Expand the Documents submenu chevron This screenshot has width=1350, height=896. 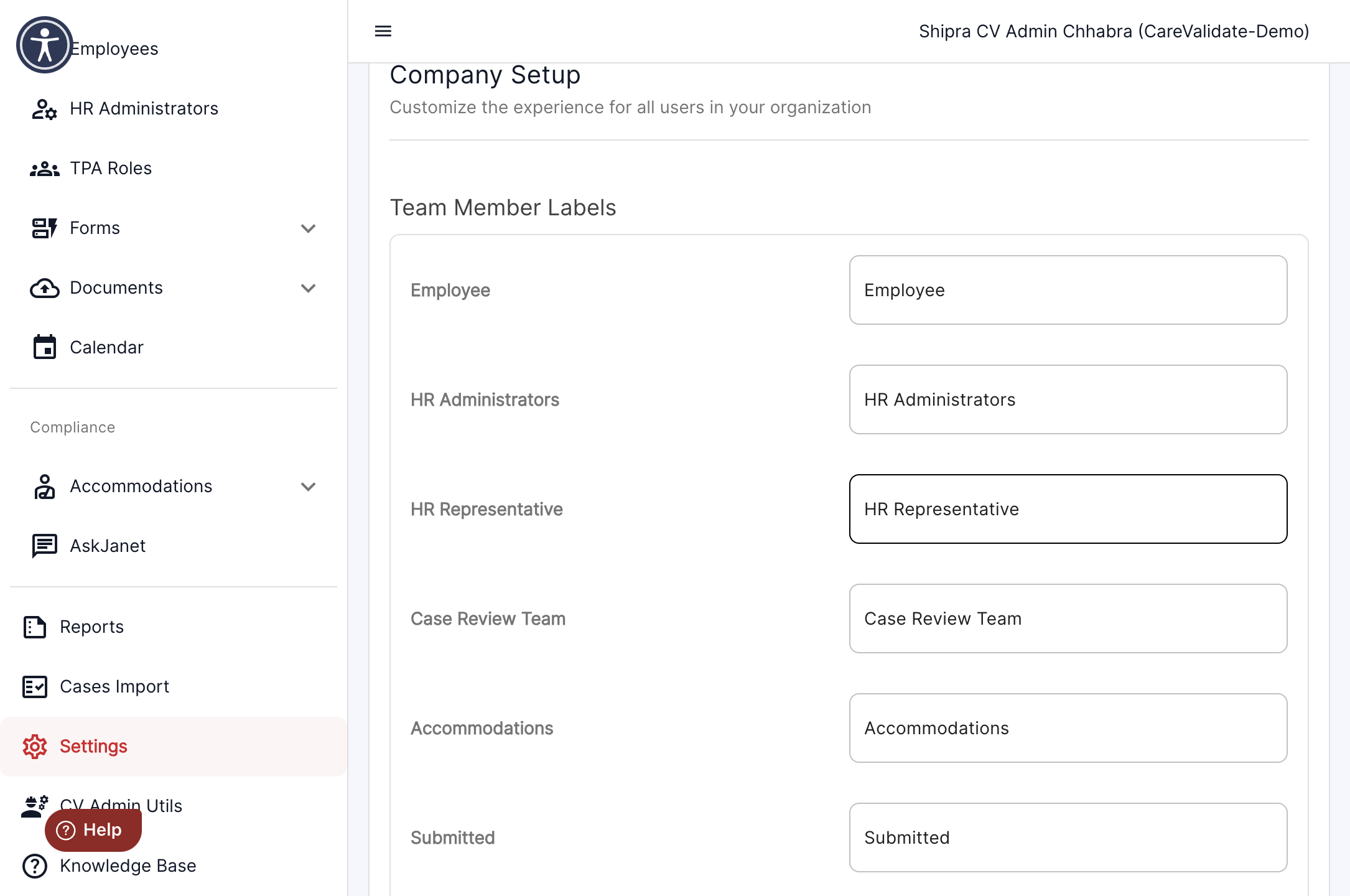[x=308, y=288]
